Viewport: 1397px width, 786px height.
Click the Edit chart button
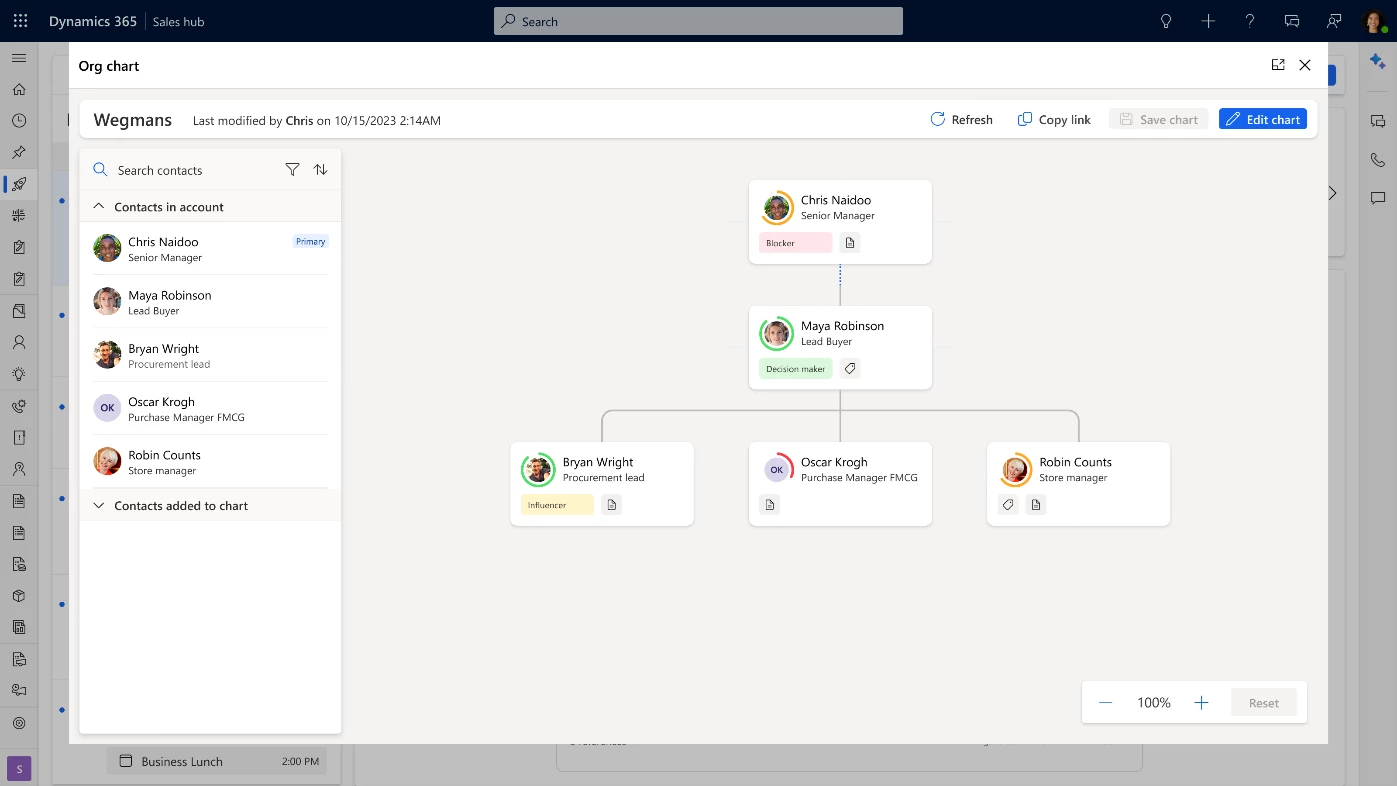1263,118
